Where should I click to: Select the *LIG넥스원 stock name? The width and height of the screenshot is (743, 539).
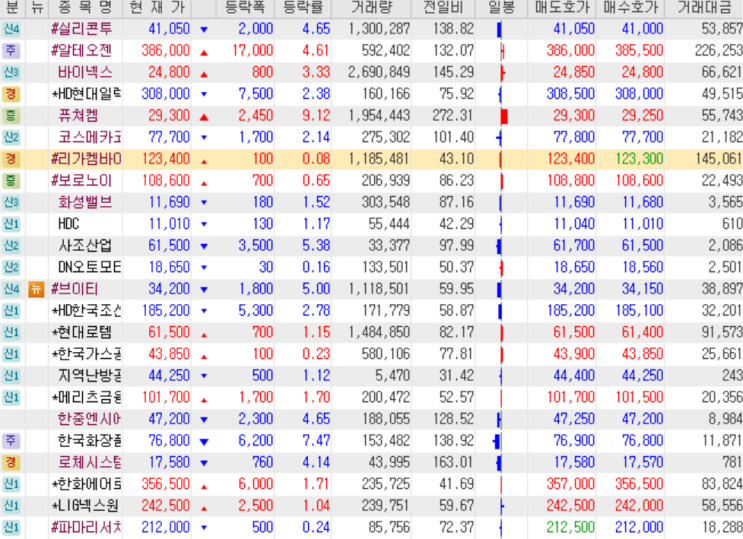point(85,506)
